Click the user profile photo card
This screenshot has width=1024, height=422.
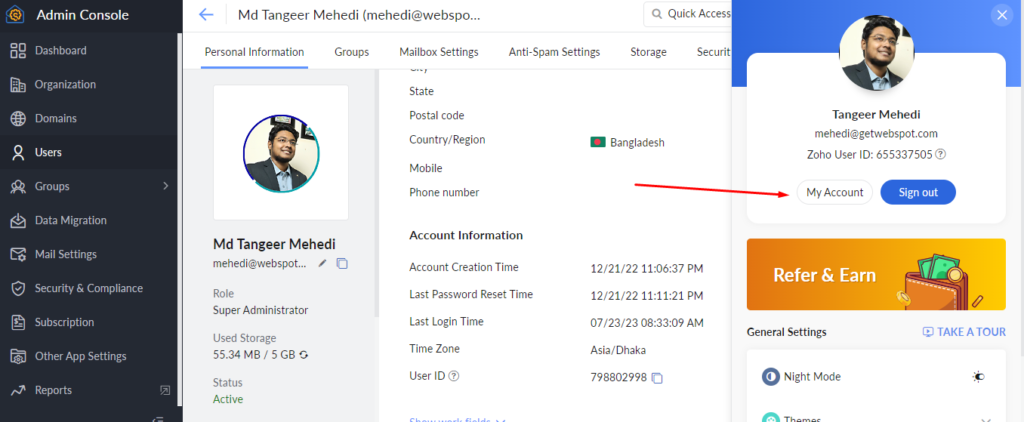[x=281, y=152]
